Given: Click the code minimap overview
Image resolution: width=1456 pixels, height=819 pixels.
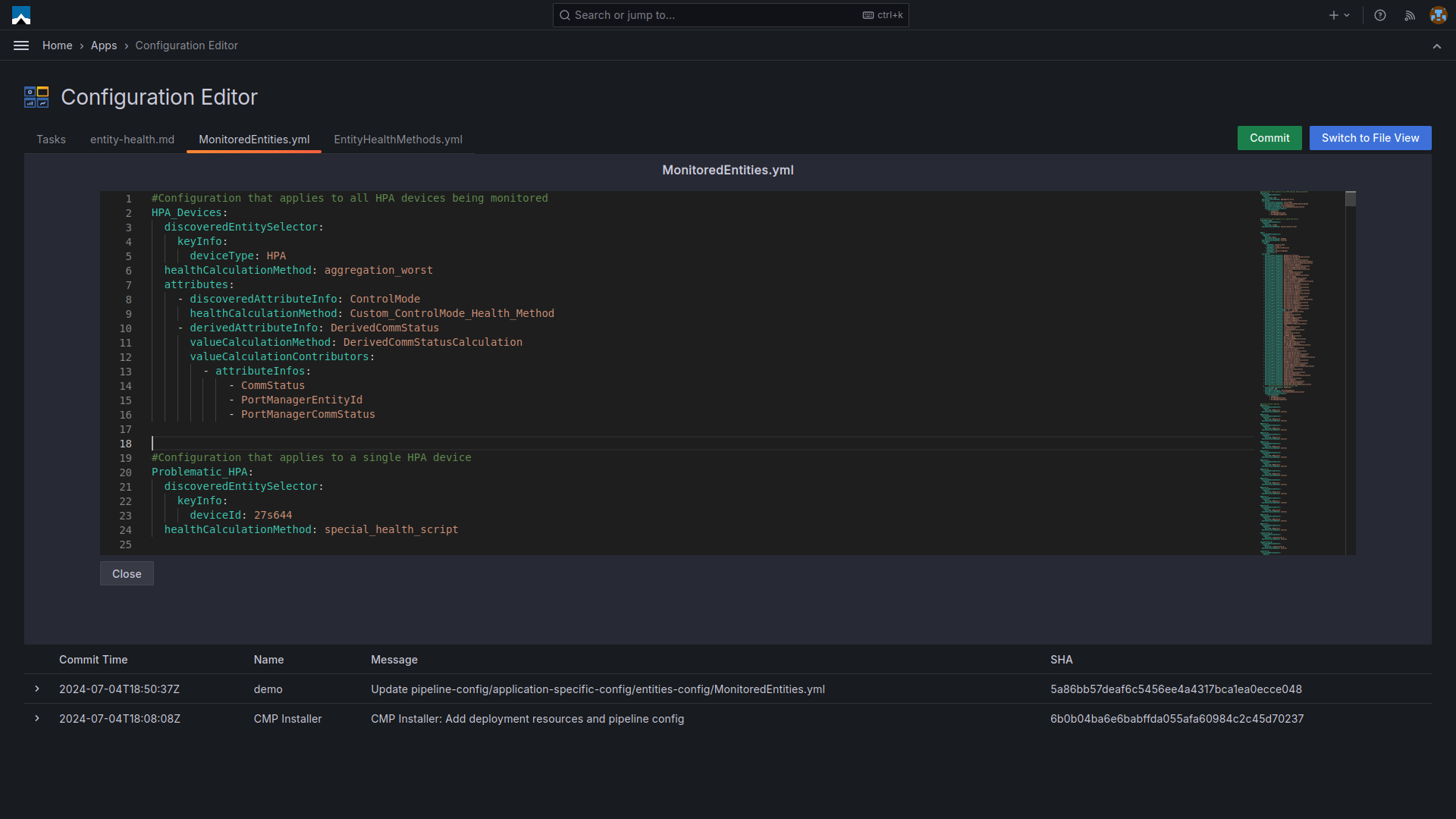Looking at the screenshot, I should click(1301, 372).
